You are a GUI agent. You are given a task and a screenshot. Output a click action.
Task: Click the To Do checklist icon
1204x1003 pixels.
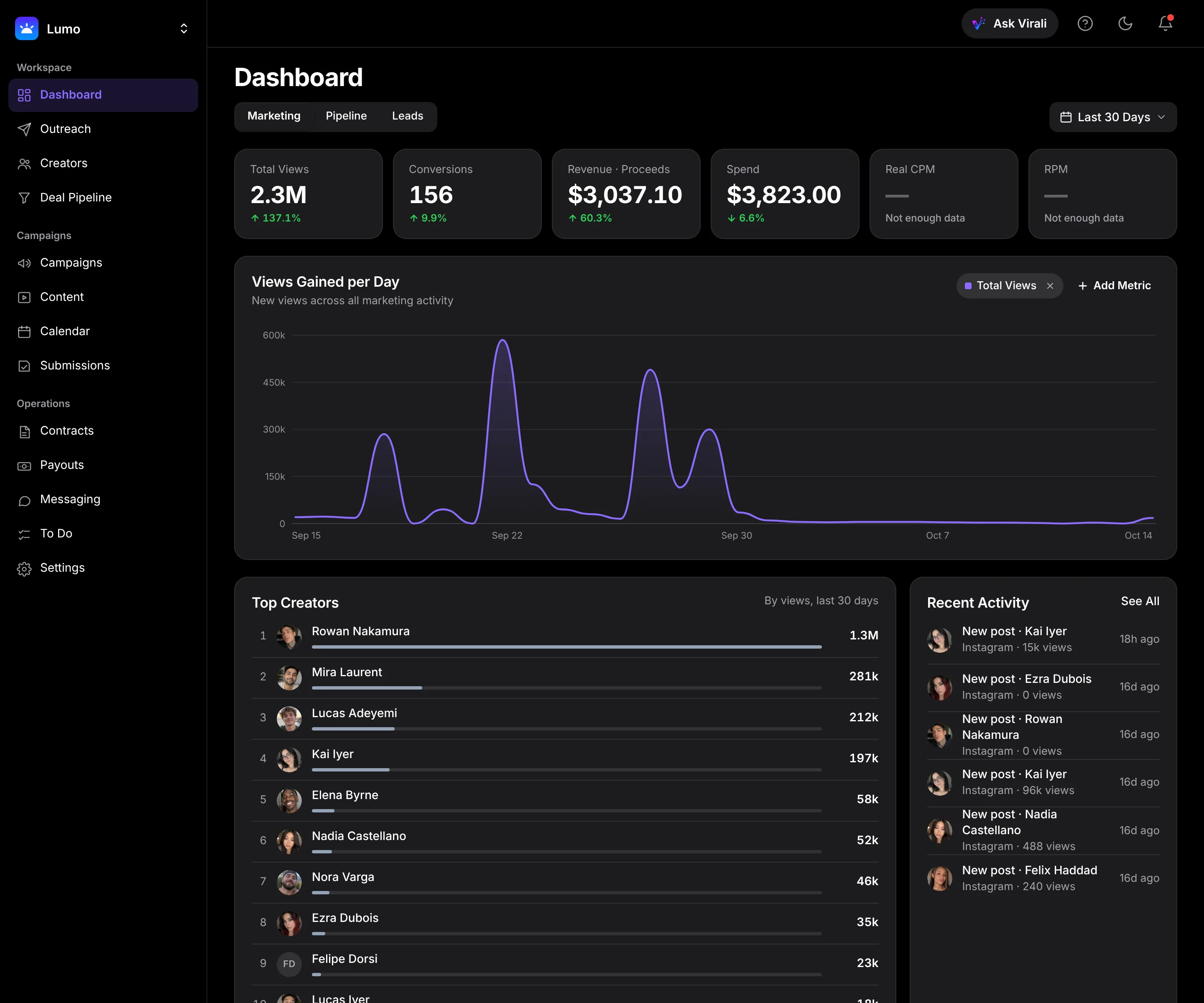coord(24,534)
